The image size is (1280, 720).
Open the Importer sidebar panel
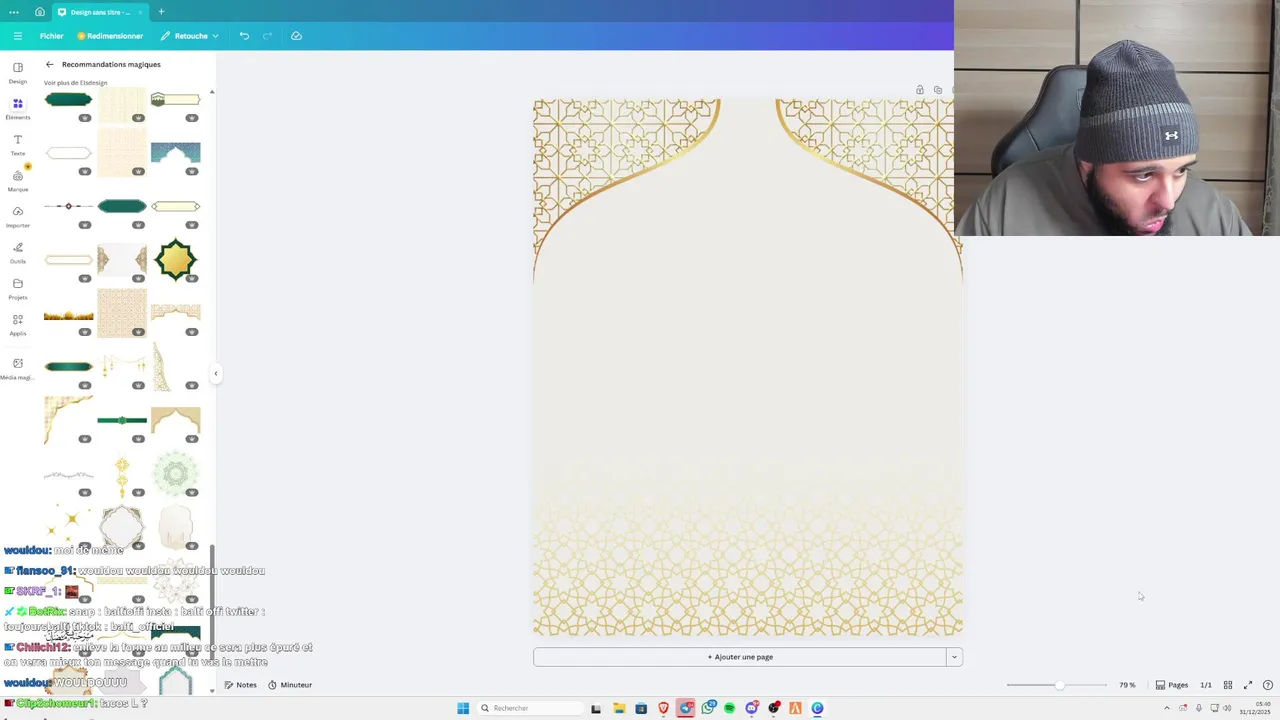click(x=18, y=216)
